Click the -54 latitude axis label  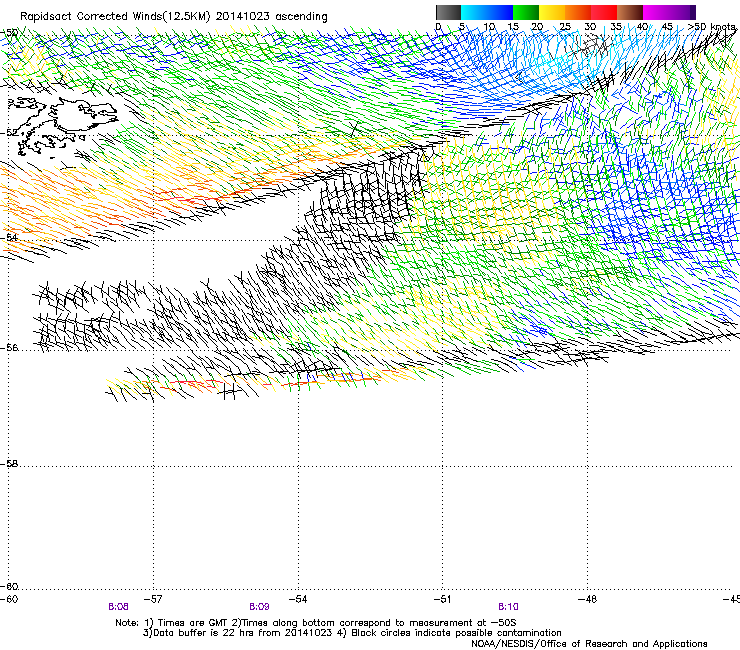[9, 237]
